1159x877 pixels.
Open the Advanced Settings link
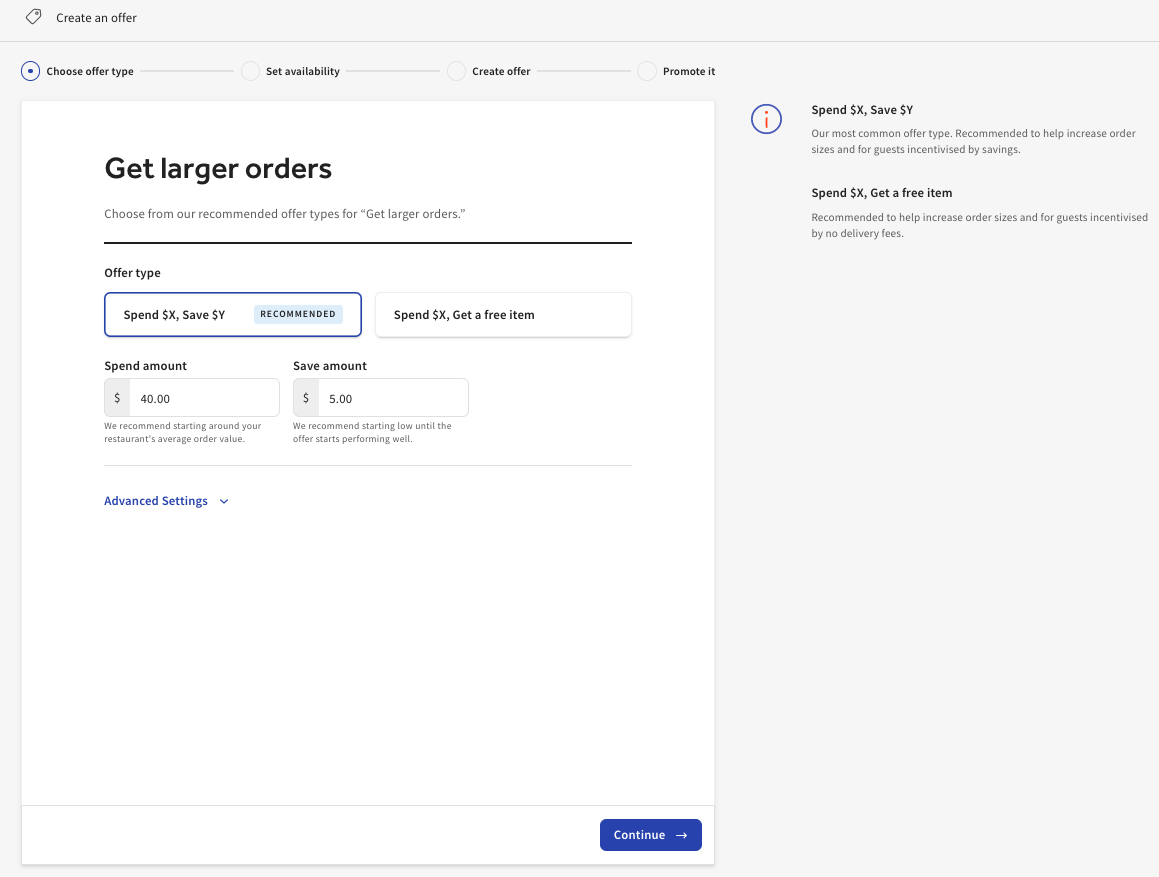(155, 500)
